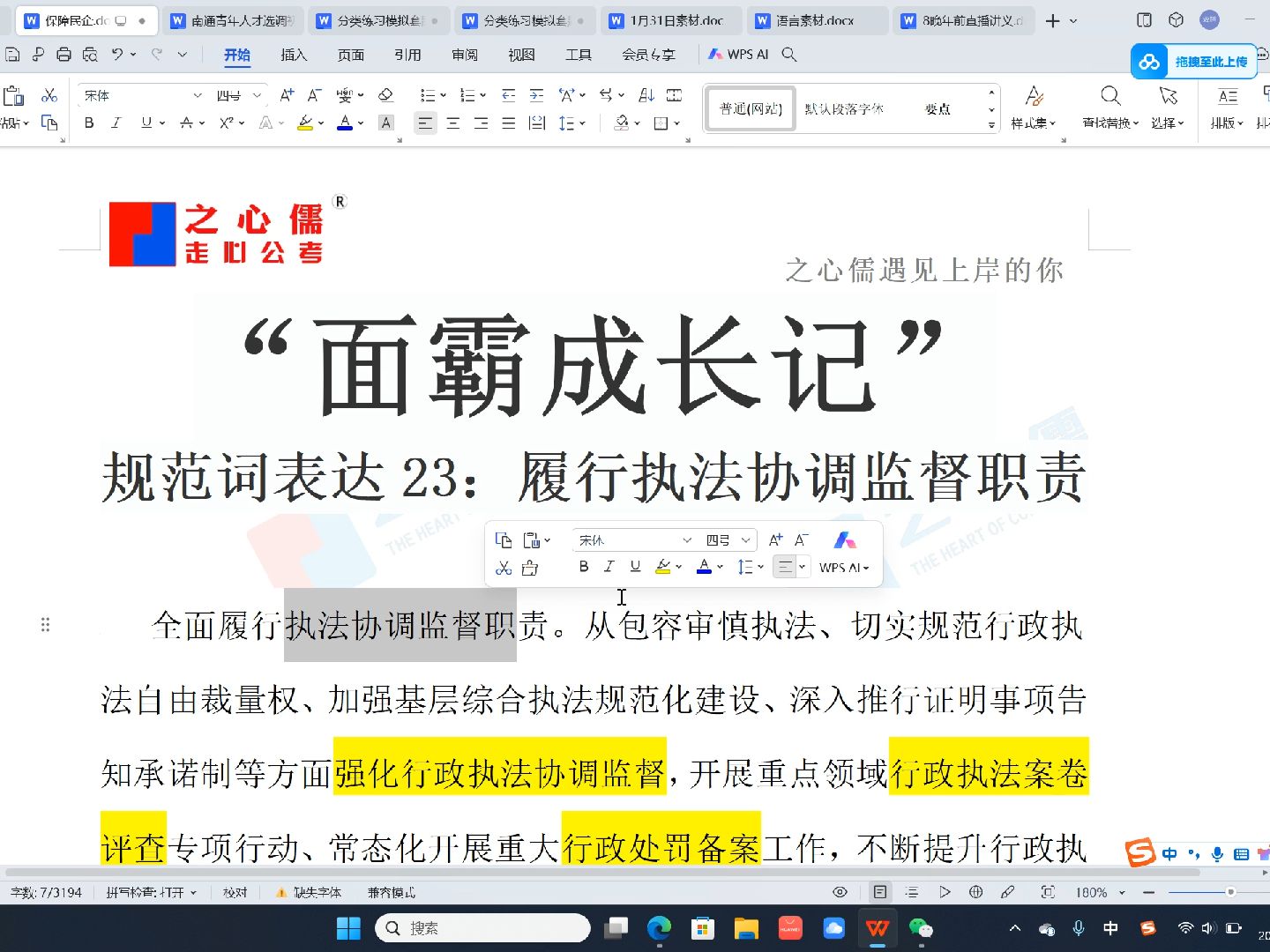
Task: Open WPS AI on the floating toolbar
Action: (840, 568)
